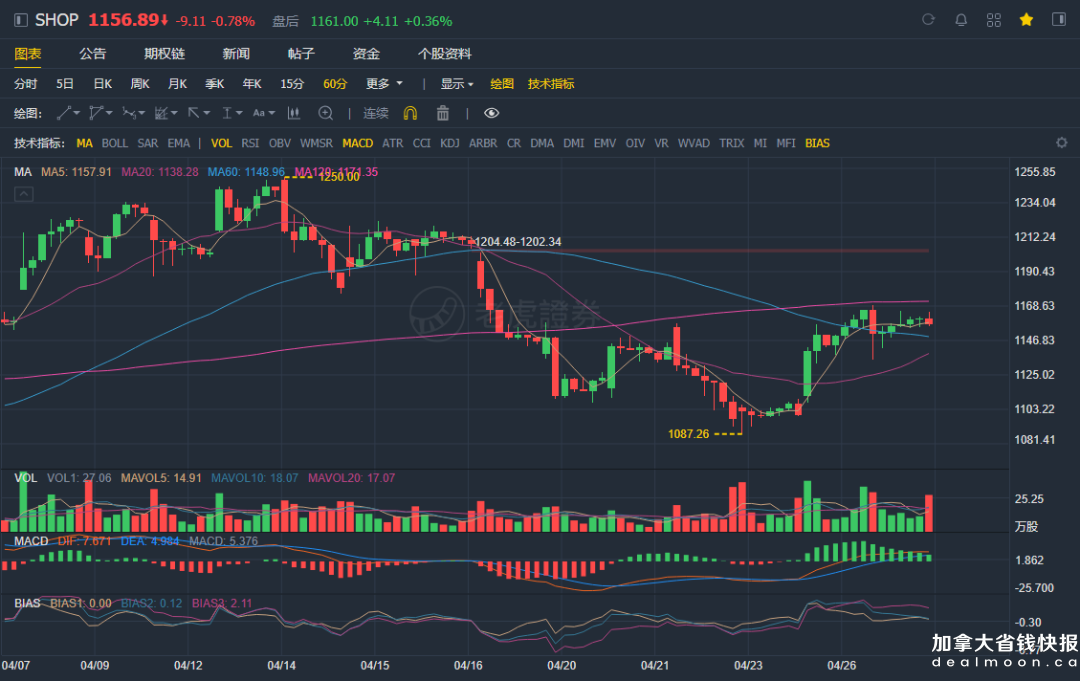The width and height of the screenshot is (1080, 681).
Task: Click the magnifier zoom-in drawing tool
Action: 325,113
